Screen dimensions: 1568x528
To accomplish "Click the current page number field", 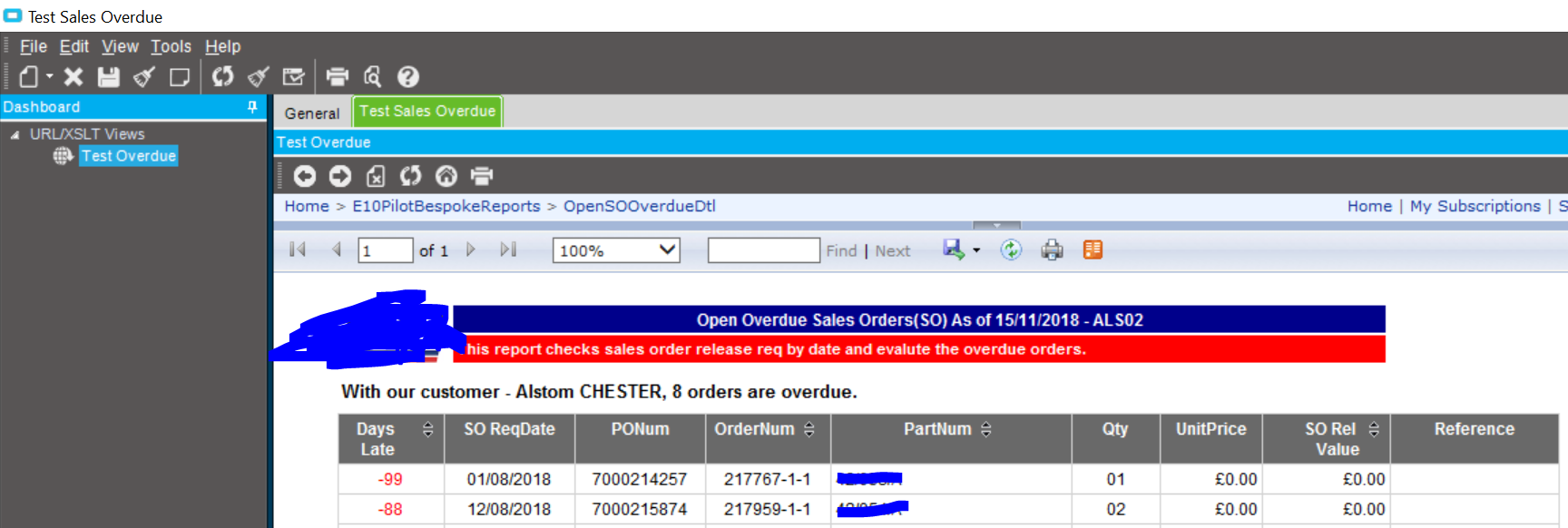I will (386, 250).
